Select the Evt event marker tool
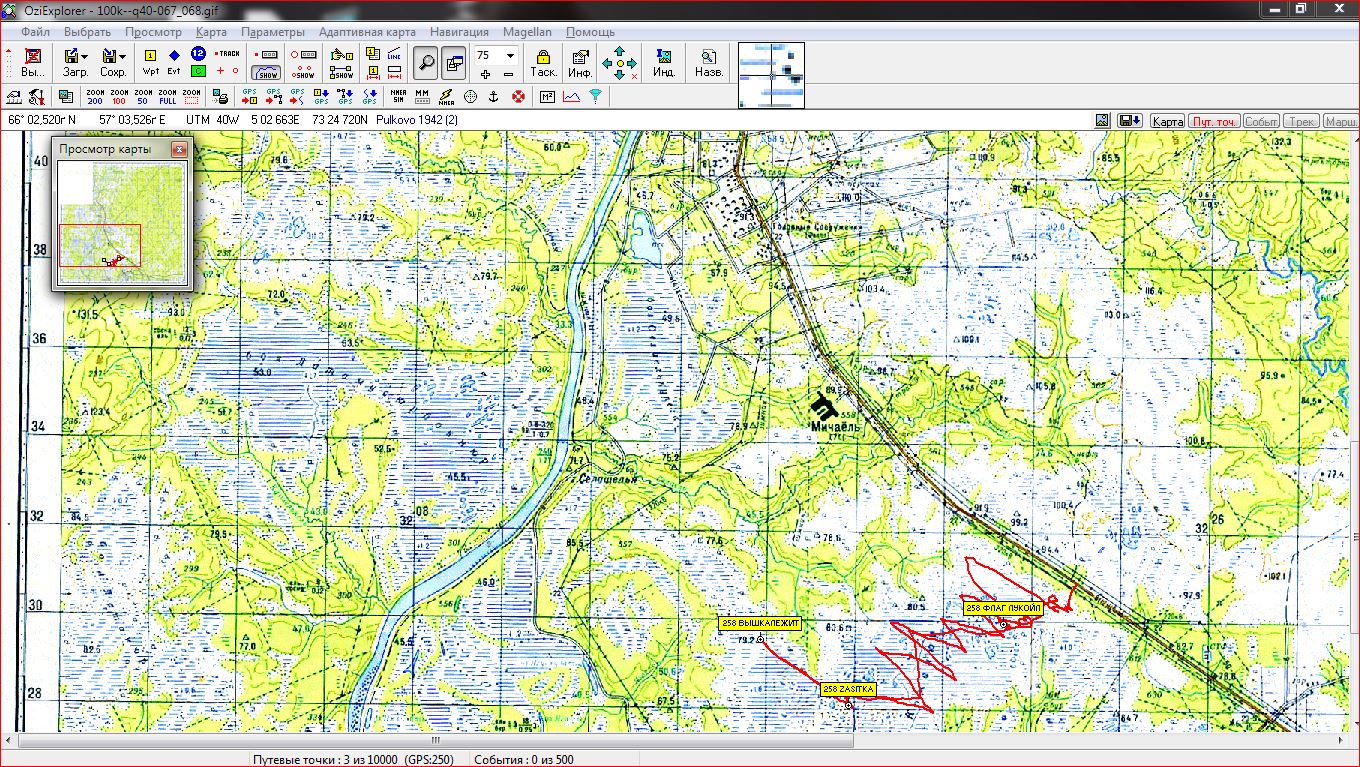 coord(174,62)
